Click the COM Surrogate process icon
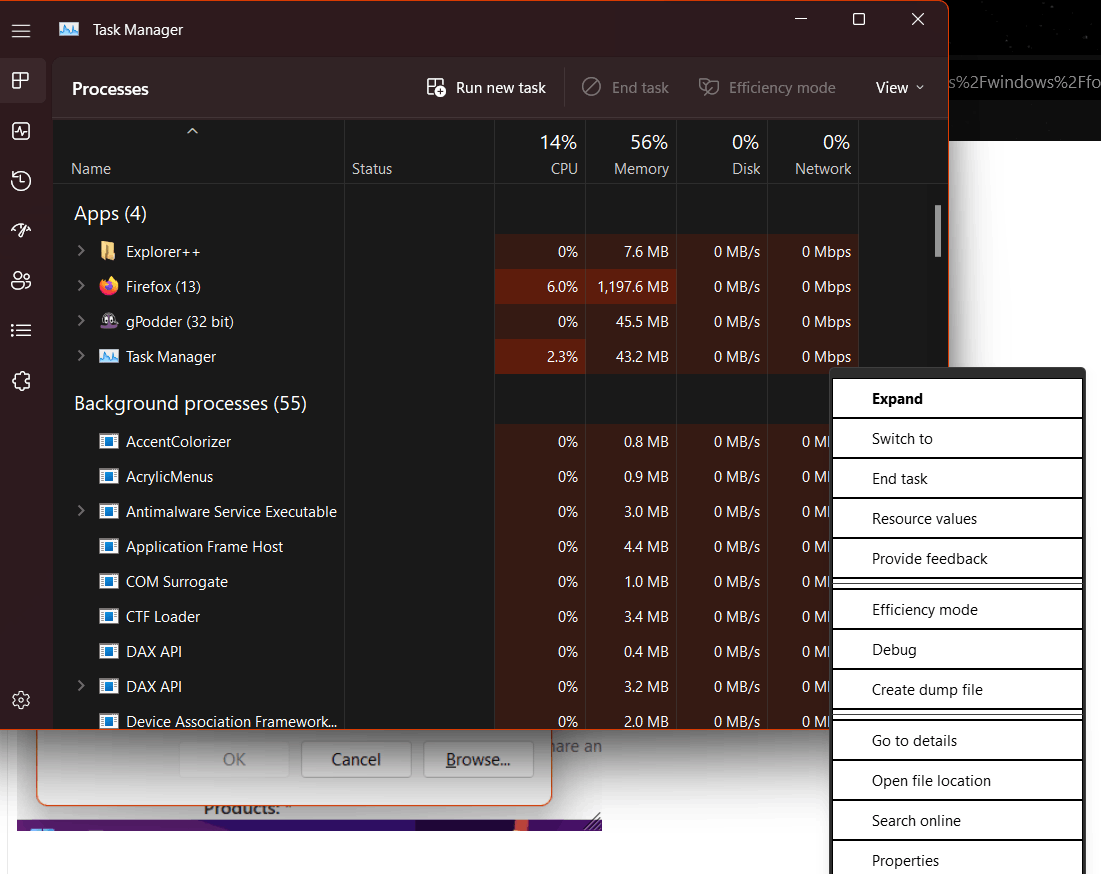The image size is (1101, 874). point(108,582)
